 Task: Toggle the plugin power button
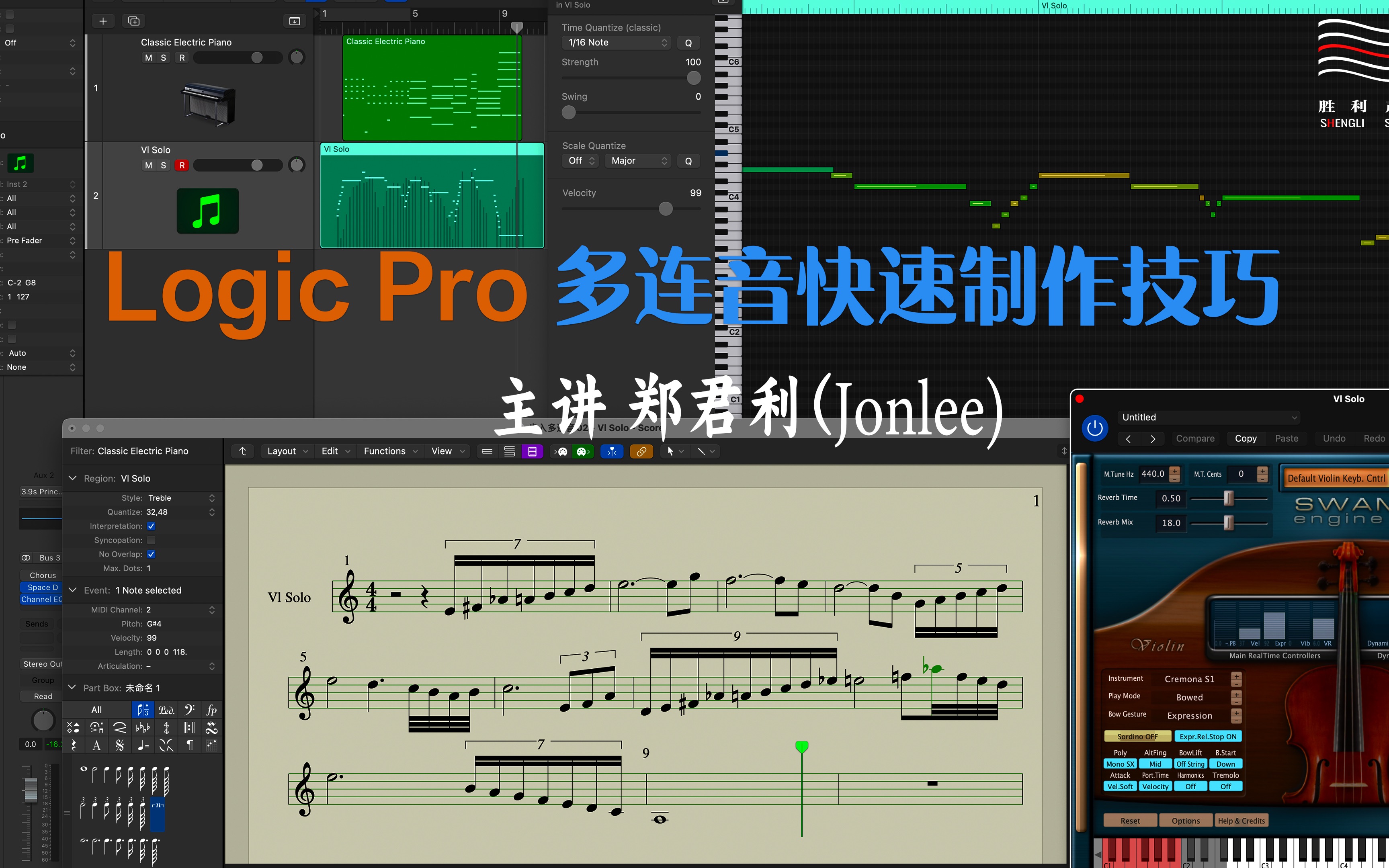pyautogui.click(x=1094, y=428)
